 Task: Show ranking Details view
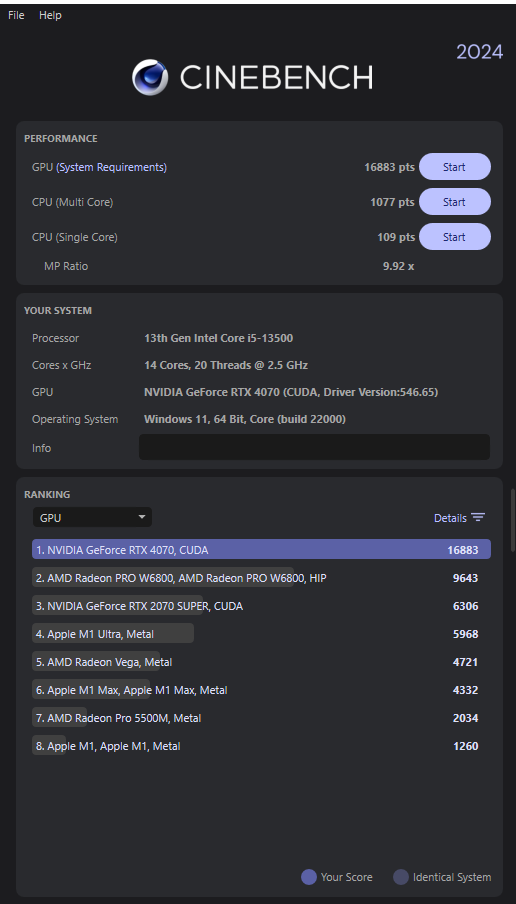tap(450, 518)
